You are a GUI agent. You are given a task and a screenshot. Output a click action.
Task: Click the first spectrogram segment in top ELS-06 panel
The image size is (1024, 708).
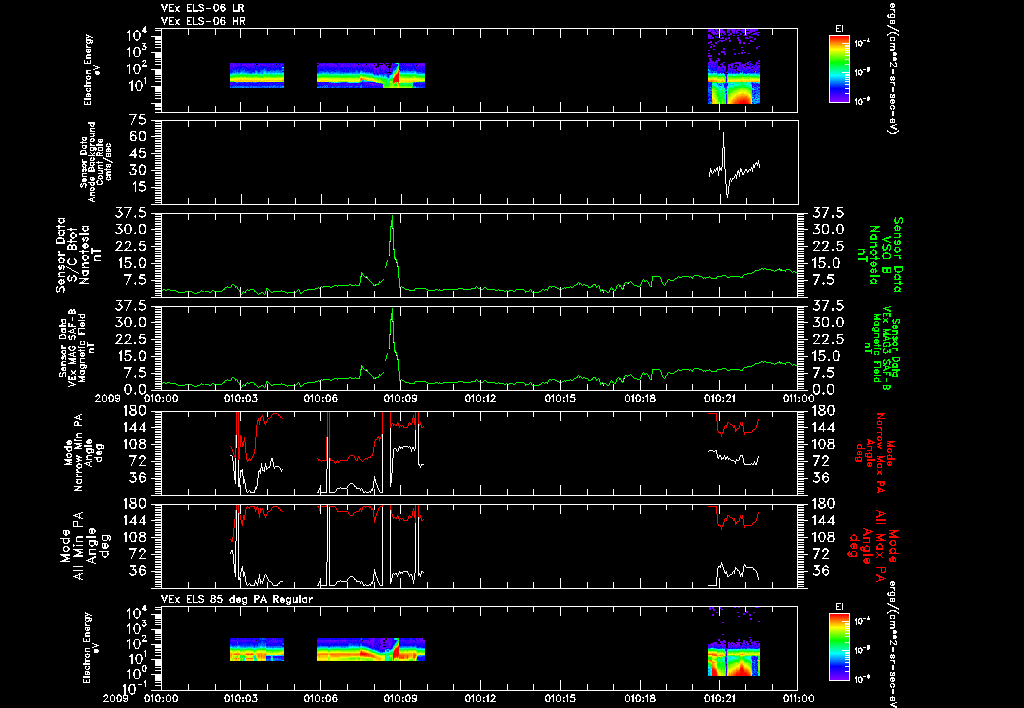257,75
